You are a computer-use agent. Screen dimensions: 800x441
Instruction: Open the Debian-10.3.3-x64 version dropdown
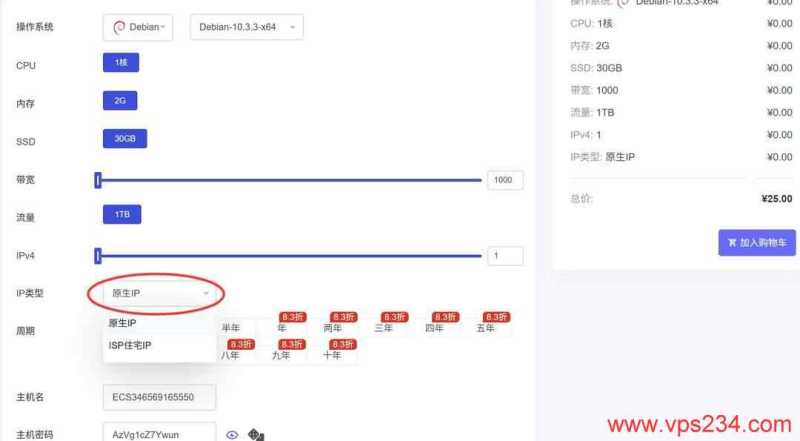(247, 27)
